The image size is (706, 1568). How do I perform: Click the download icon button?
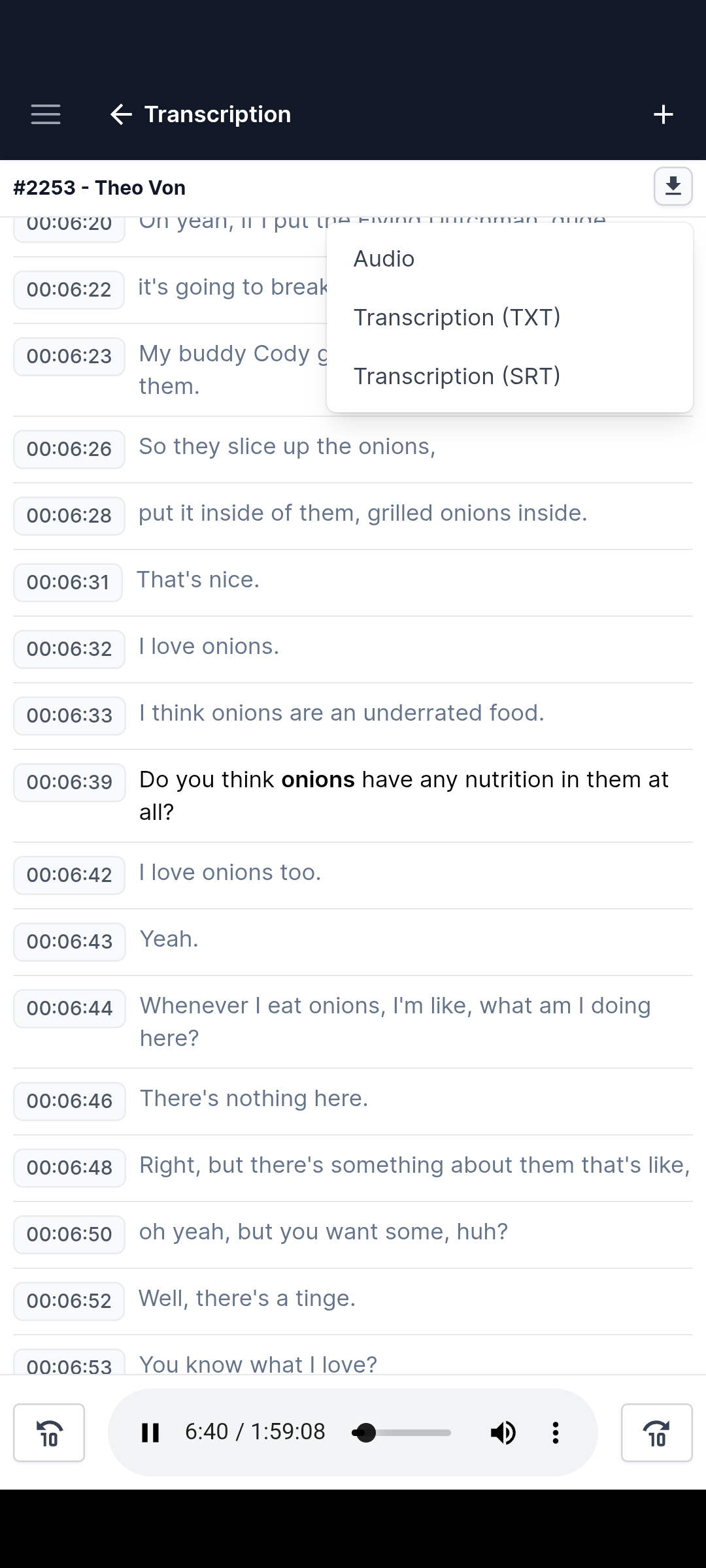pos(673,187)
